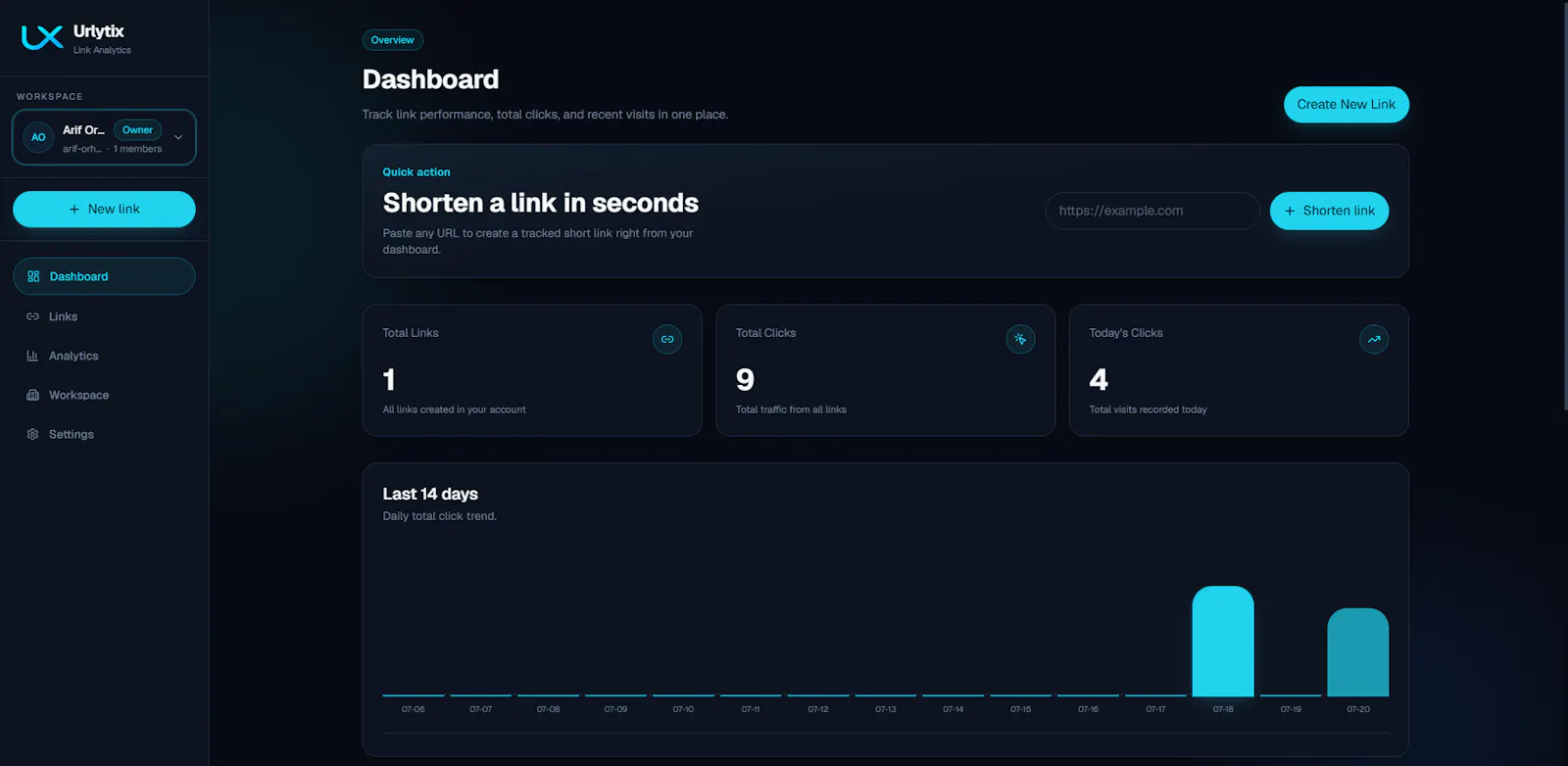Screen dimensions: 1568x766
Task: Click the Overview badge
Action: tap(393, 40)
